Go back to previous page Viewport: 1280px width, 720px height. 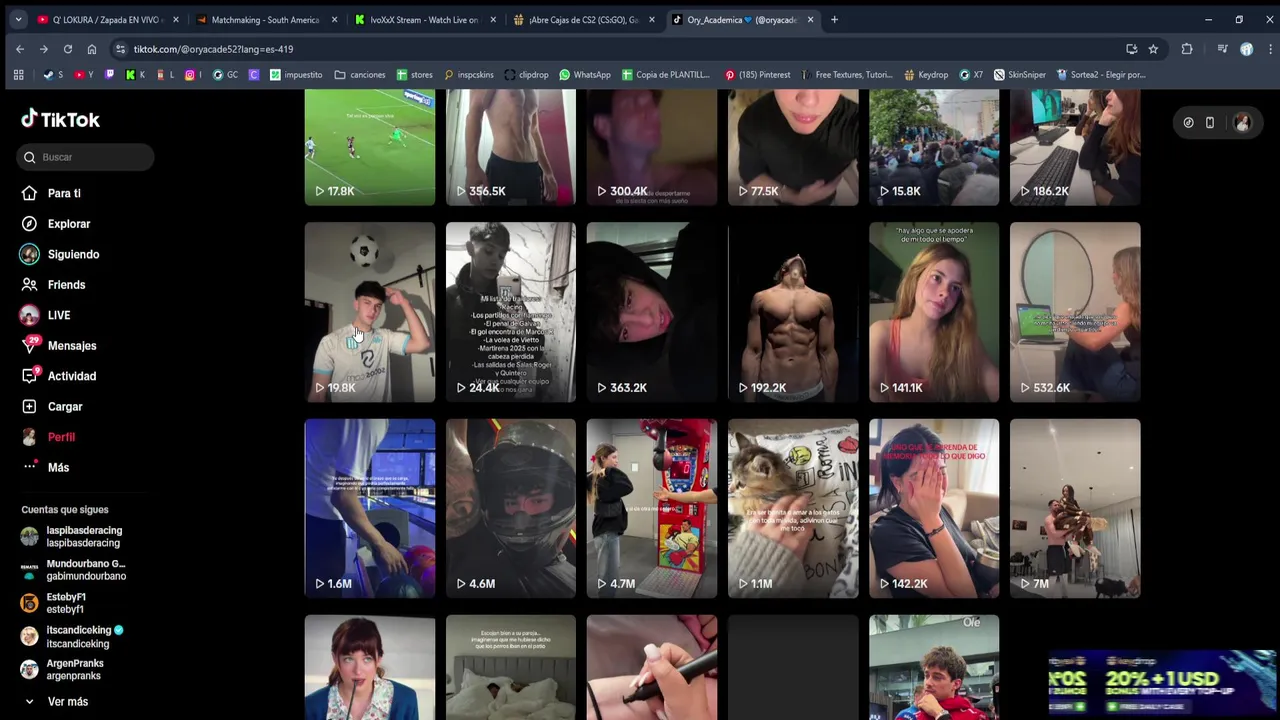click(x=20, y=49)
